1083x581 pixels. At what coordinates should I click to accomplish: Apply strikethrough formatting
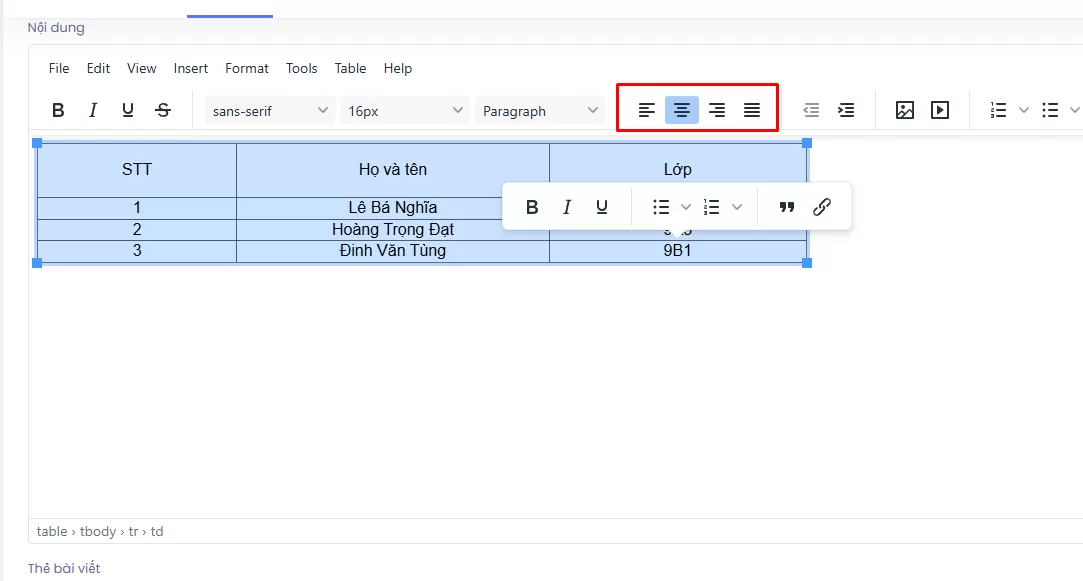(163, 111)
